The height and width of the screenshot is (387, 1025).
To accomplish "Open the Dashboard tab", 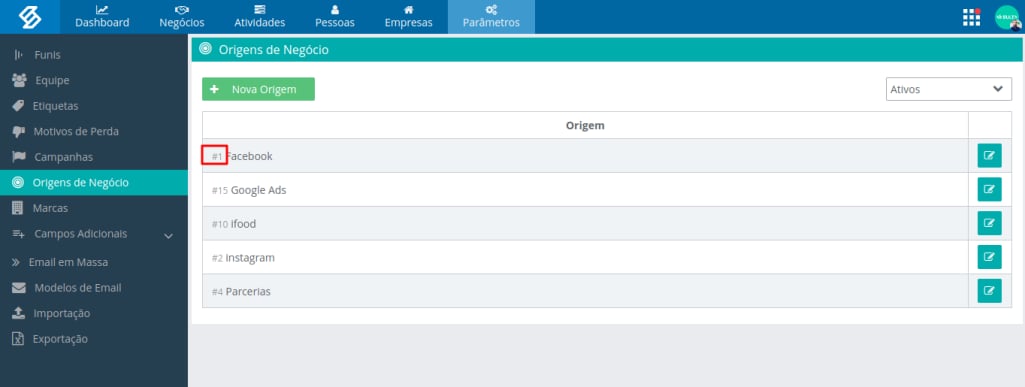I will point(102,17).
